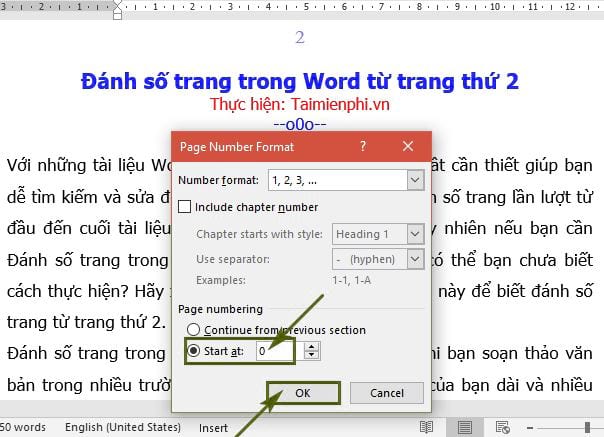Click English (United States) language in status bar

coord(123,427)
